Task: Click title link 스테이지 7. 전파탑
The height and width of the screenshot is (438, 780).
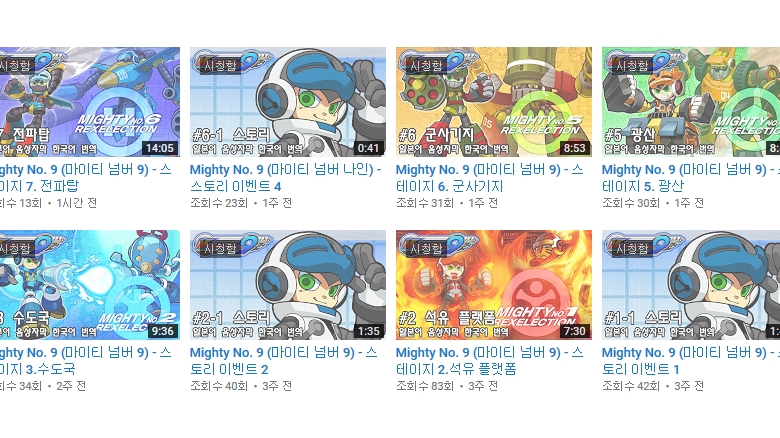Action: pyautogui.click(x=86, y=178)
